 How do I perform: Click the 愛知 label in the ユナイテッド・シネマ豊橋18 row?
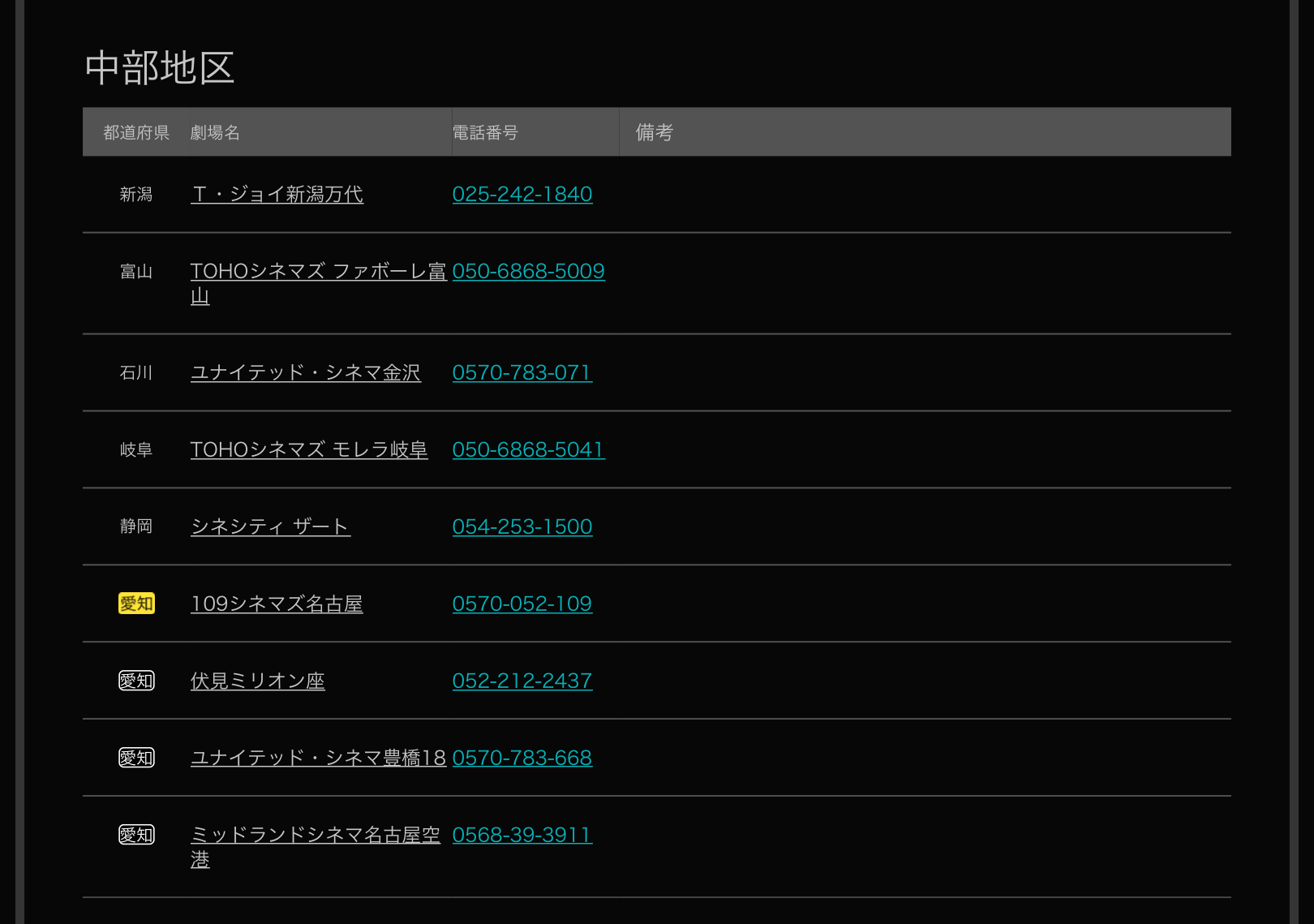tap(136, 759)
